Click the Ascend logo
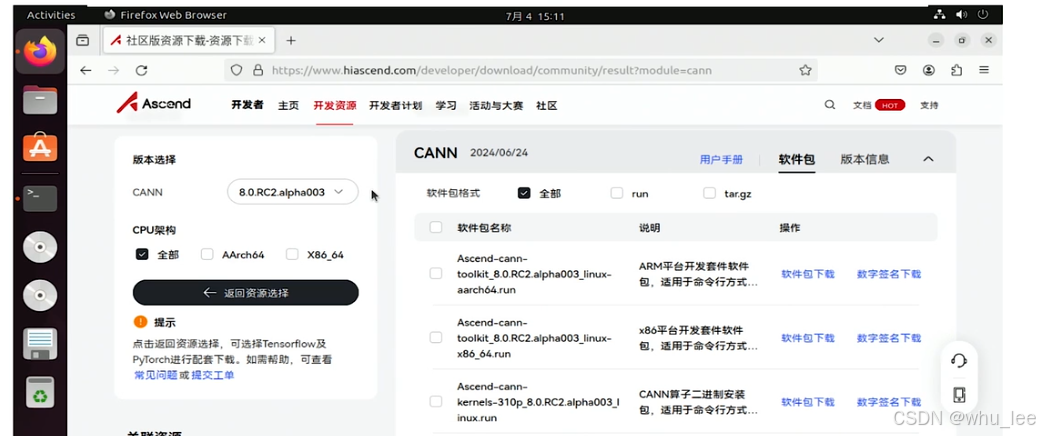Viewport: 1040px width, 436px height. (x=154, y=103)
